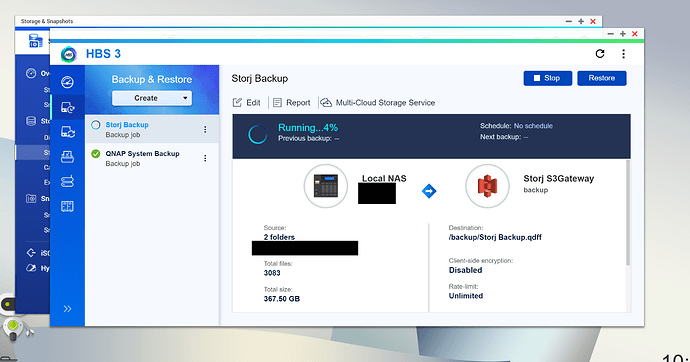Click the Local NAS device icon
690x362 pixels.
[x=326, y=186]
